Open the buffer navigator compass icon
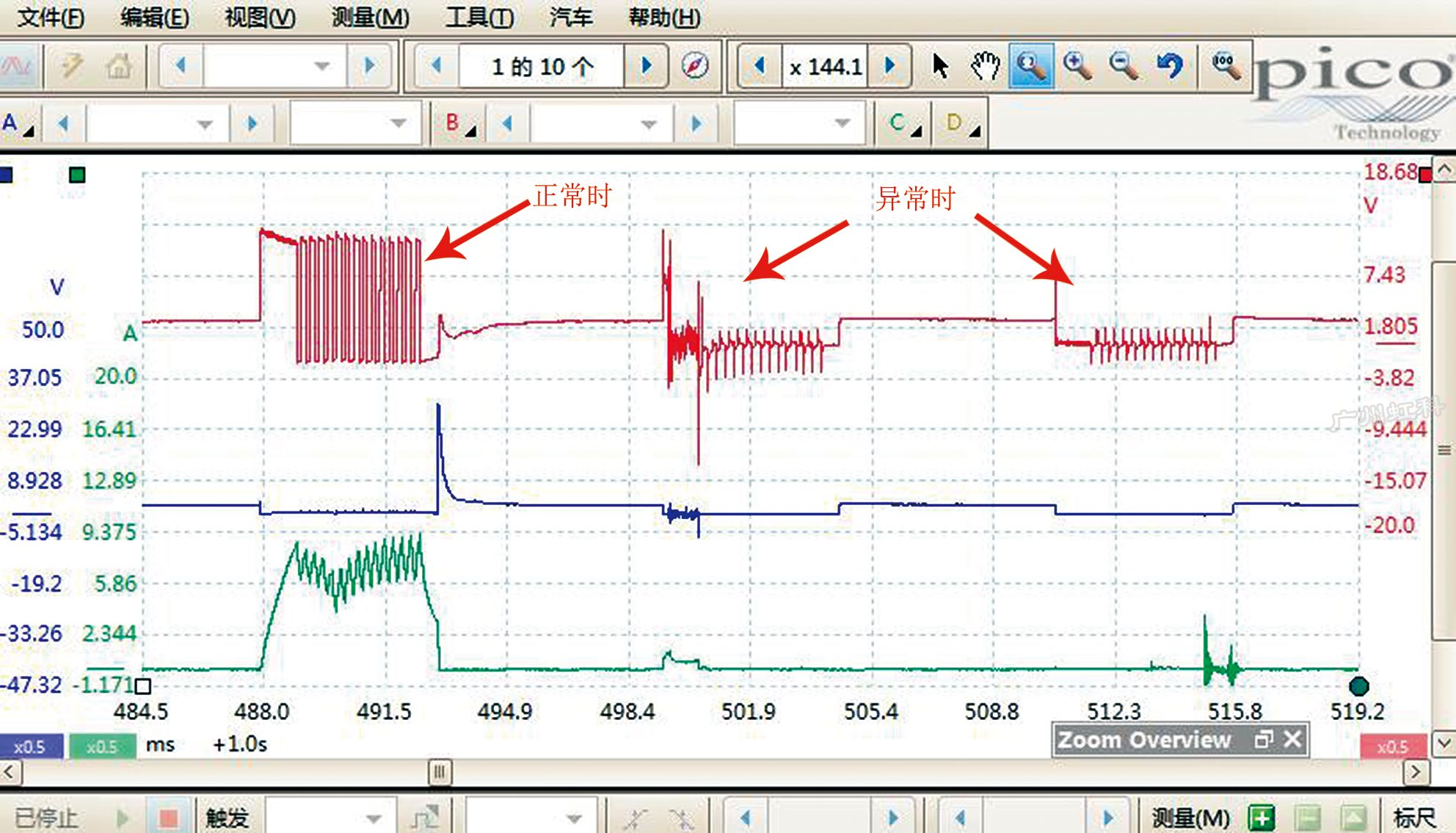Screen dimensions: 1456x833 click(x=694, y=66)
